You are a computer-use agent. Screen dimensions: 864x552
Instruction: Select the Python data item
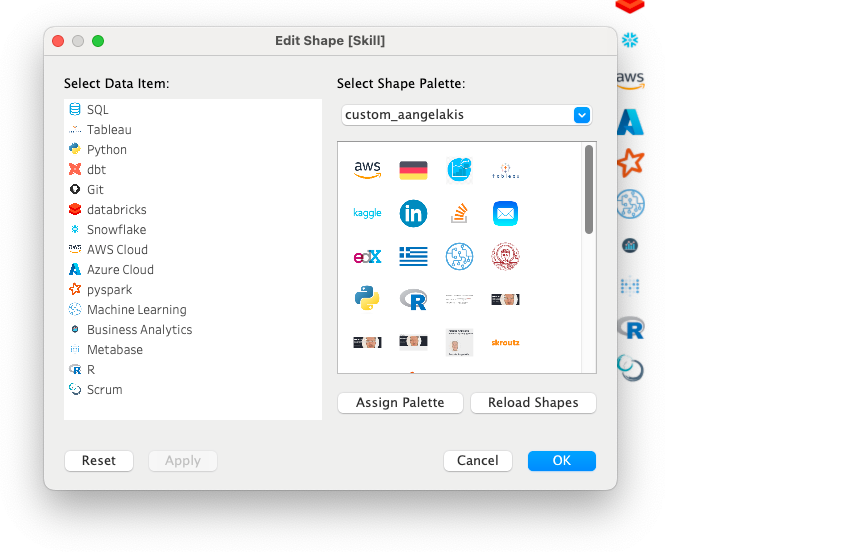coord(193,150)
